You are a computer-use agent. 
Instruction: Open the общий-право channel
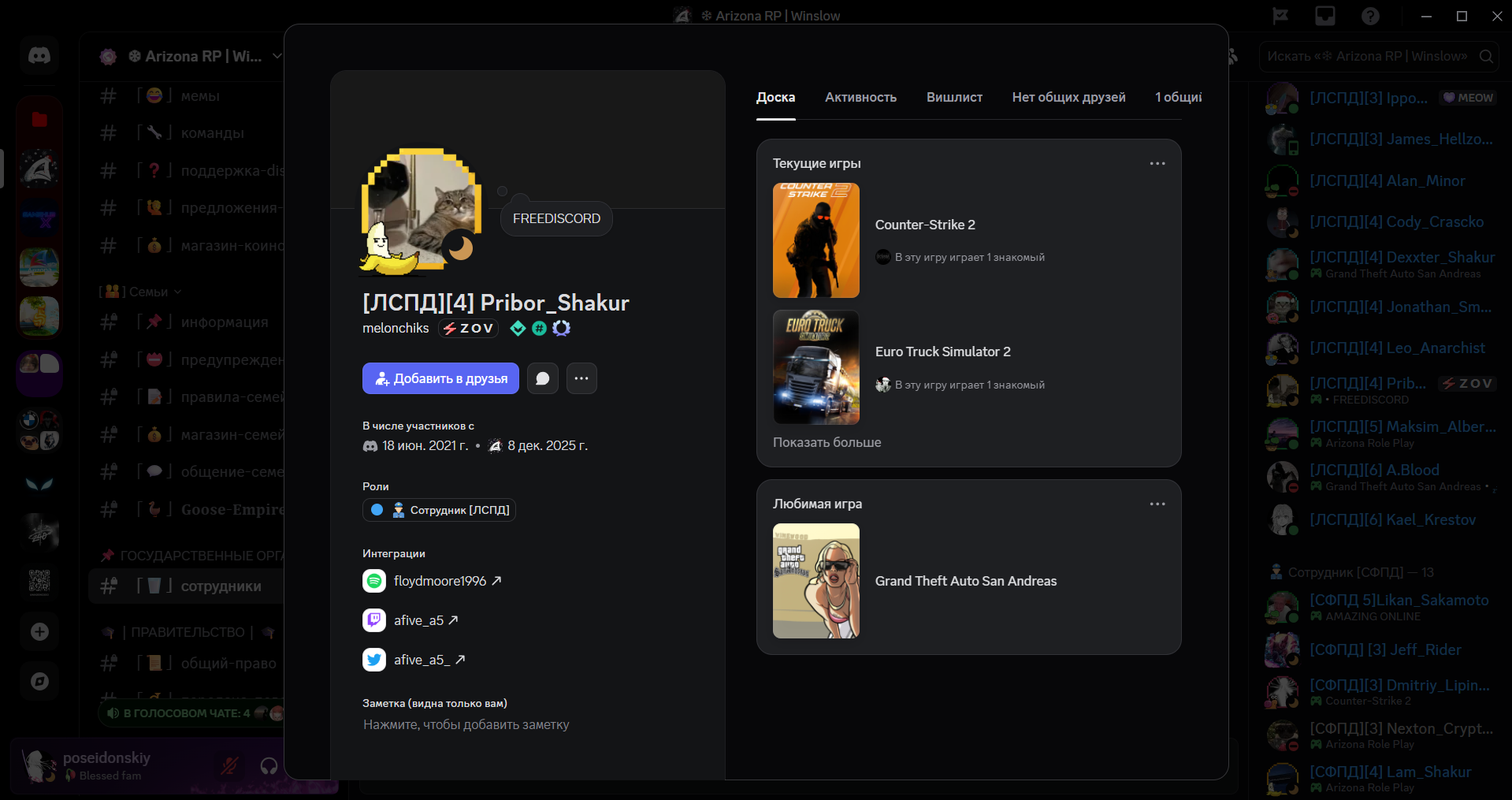pyautogui.click(x=188, y=663)
